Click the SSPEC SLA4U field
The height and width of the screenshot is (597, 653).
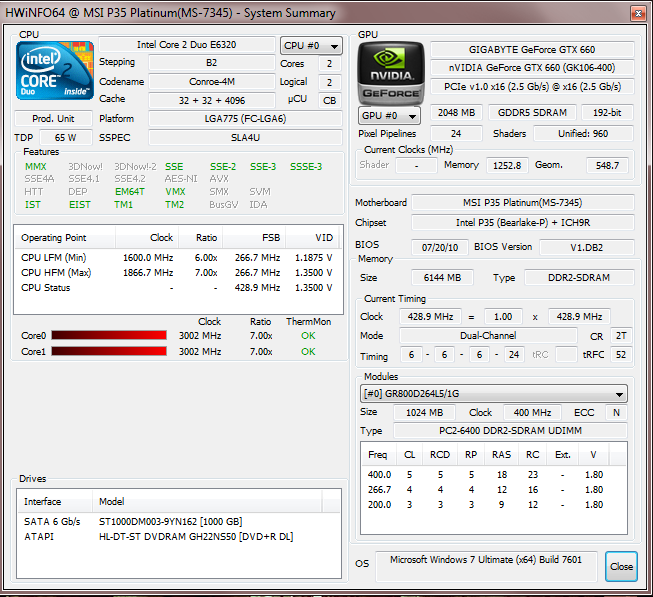(x=245, y=137)
